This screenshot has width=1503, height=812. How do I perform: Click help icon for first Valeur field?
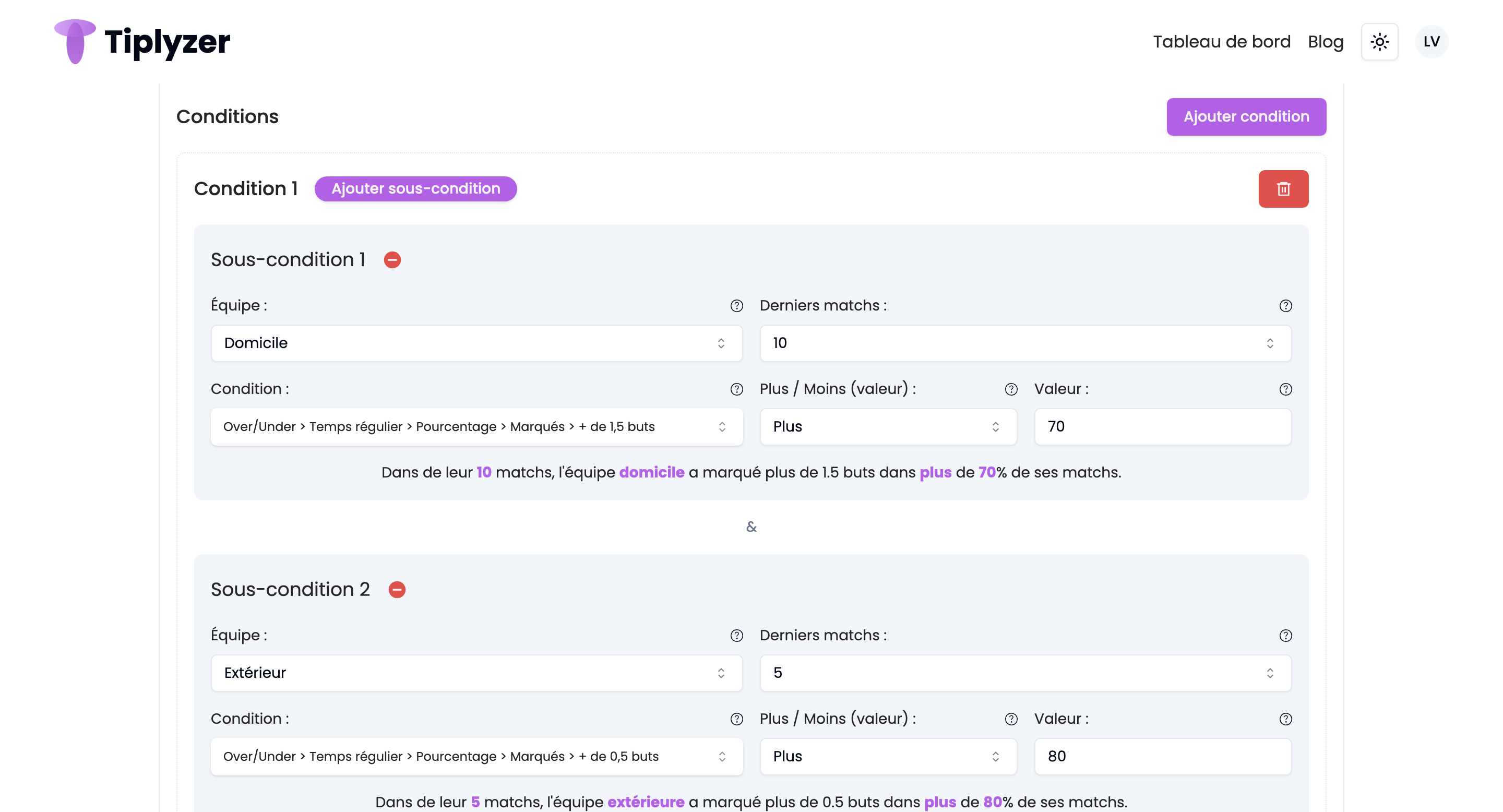[x=1285, y=390]
